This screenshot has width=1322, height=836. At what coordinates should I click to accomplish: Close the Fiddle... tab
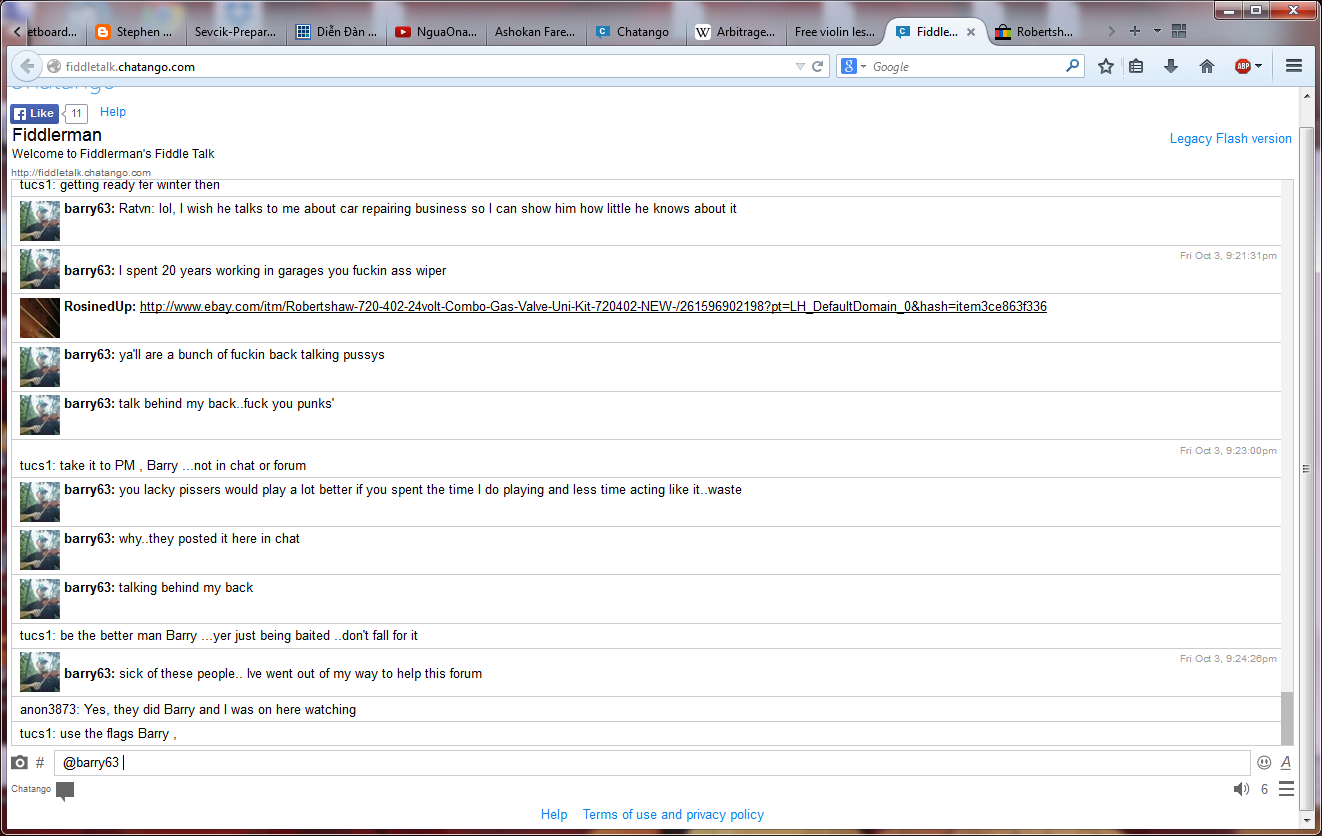(x=970, y=32)
